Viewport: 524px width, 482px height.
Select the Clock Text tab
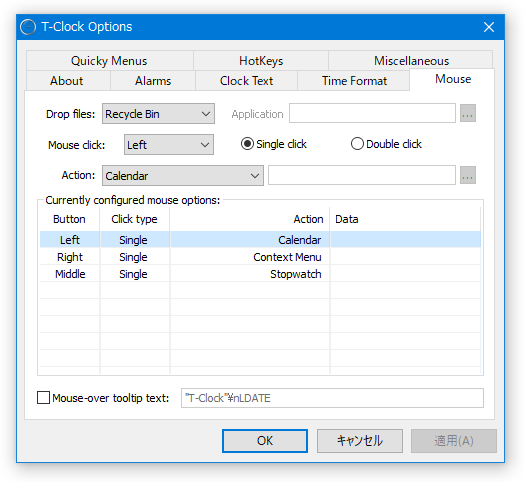pyautogui.click(x=246, y=81)
